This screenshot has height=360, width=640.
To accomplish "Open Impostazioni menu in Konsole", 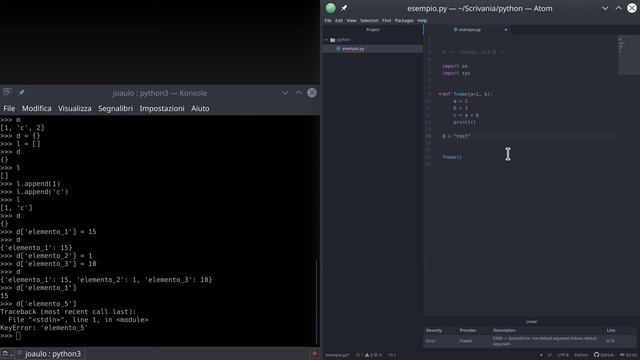I will coord(162,109).
